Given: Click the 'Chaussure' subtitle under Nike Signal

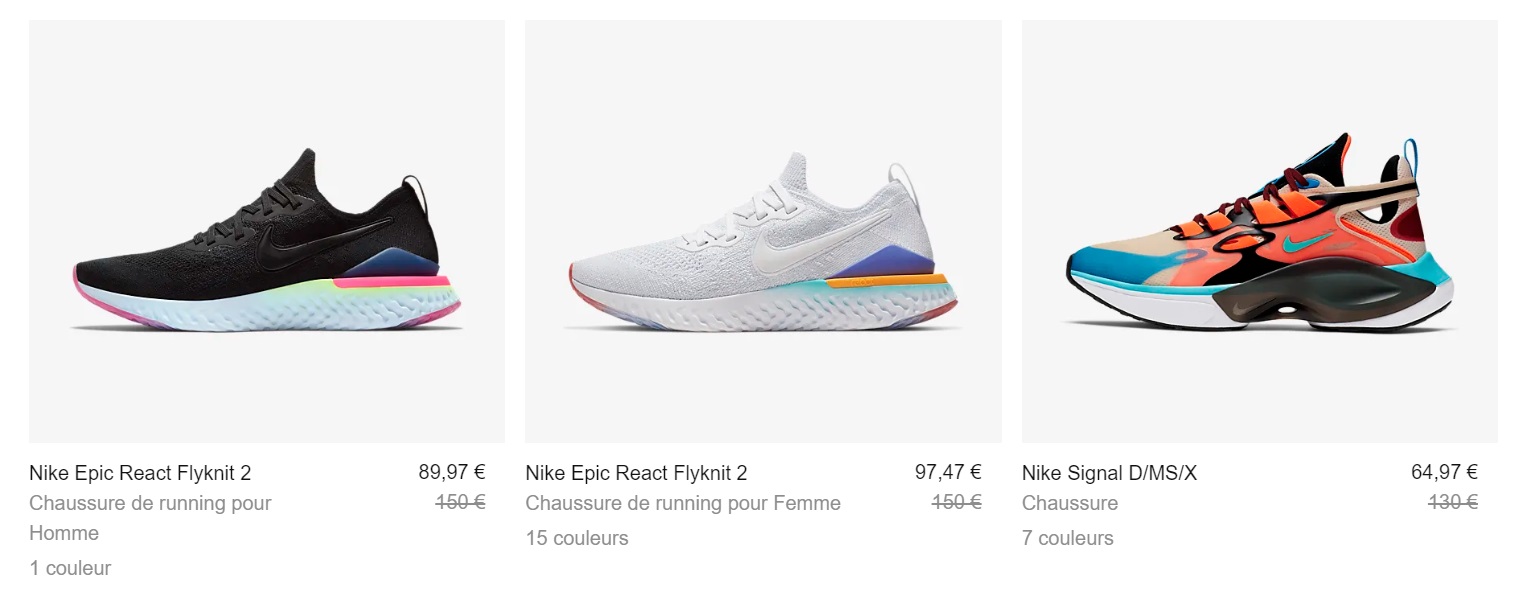Looking at the screenshot, I should coord(1069,503).
